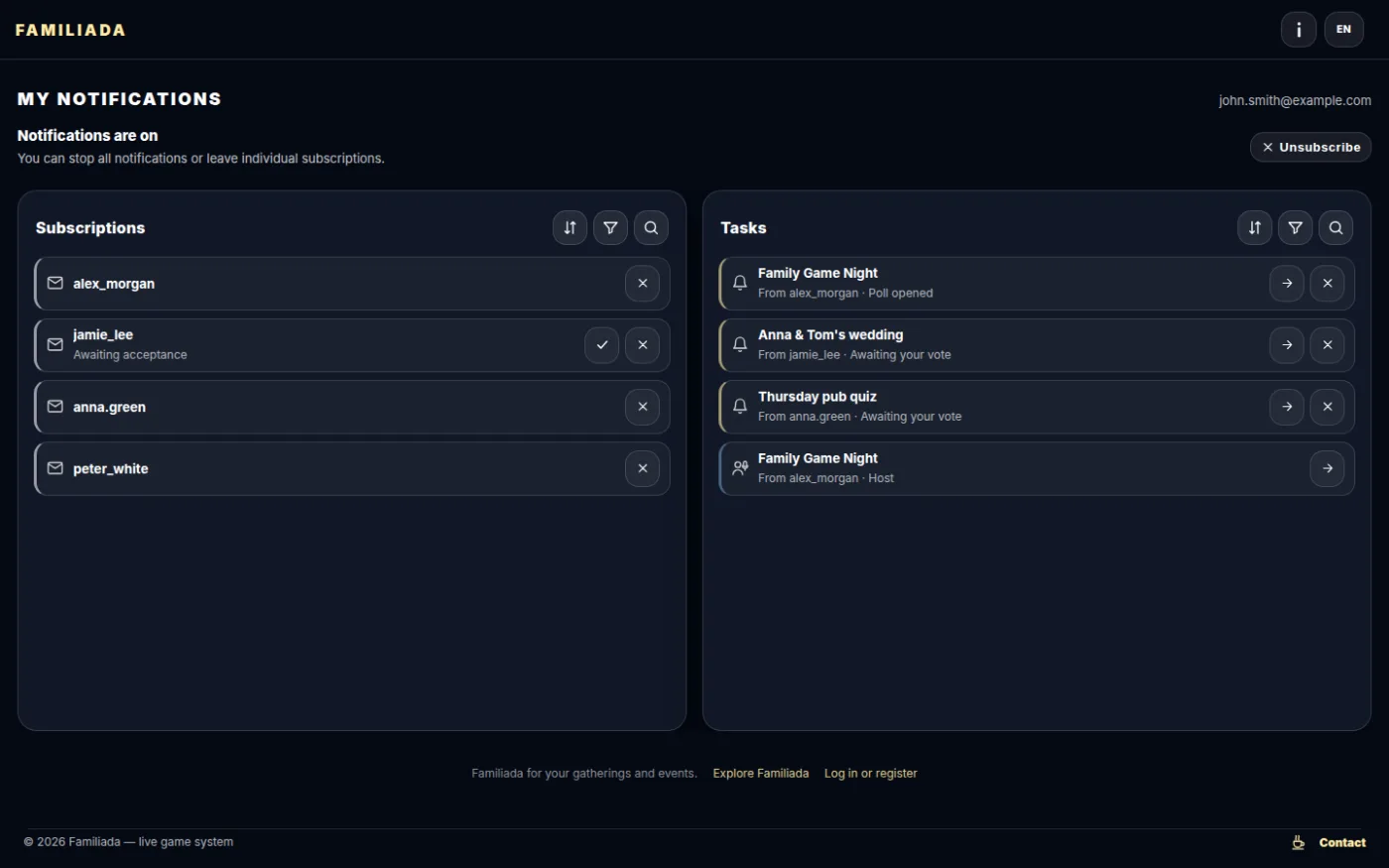Click the envelope icon beside peter_white
Image resolution: width=1389 pixels, height=868 pixels.
[56, 468]
